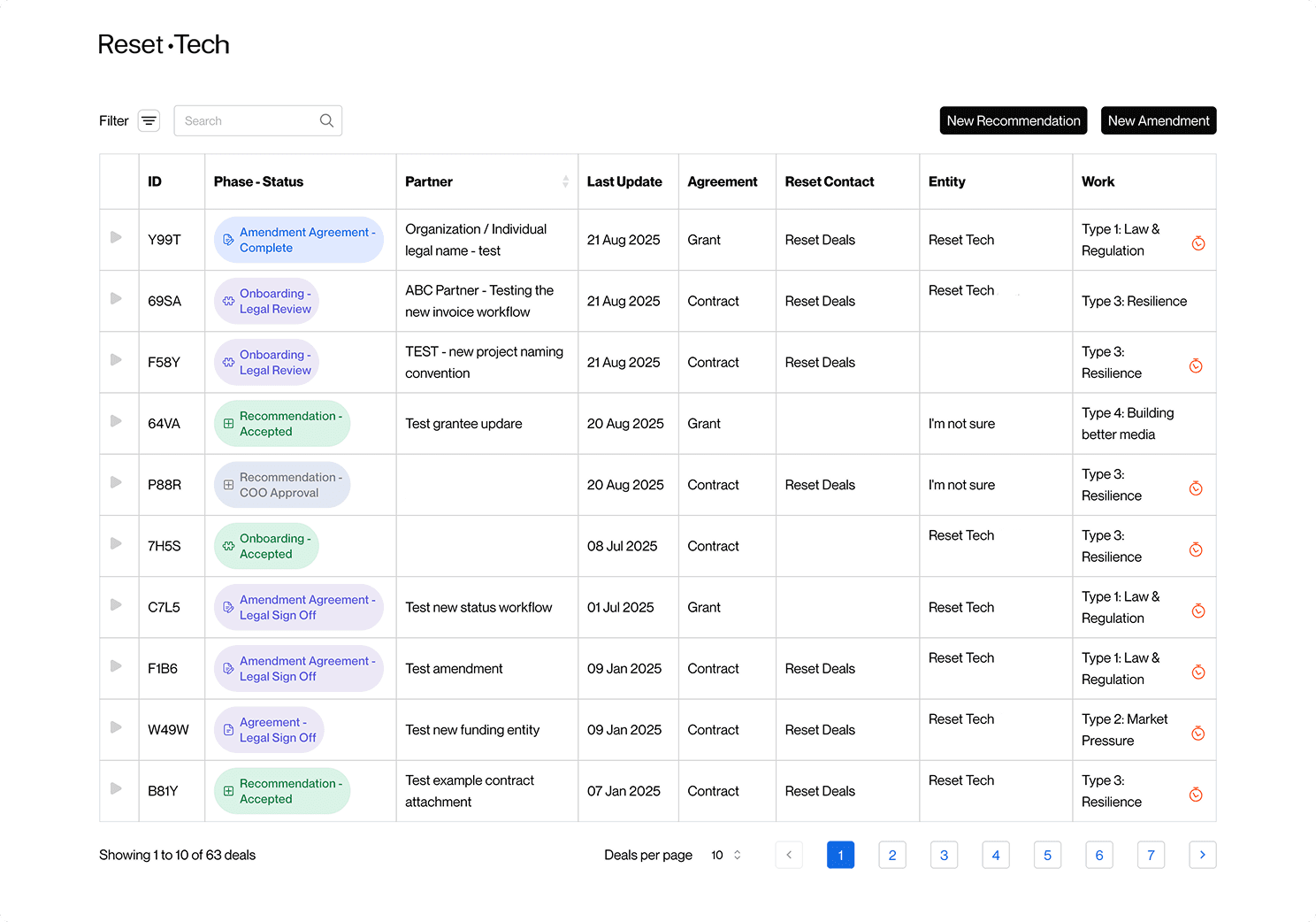
Task: Click the clock icon in the P88R row
Action: [x=1196, y=488]
